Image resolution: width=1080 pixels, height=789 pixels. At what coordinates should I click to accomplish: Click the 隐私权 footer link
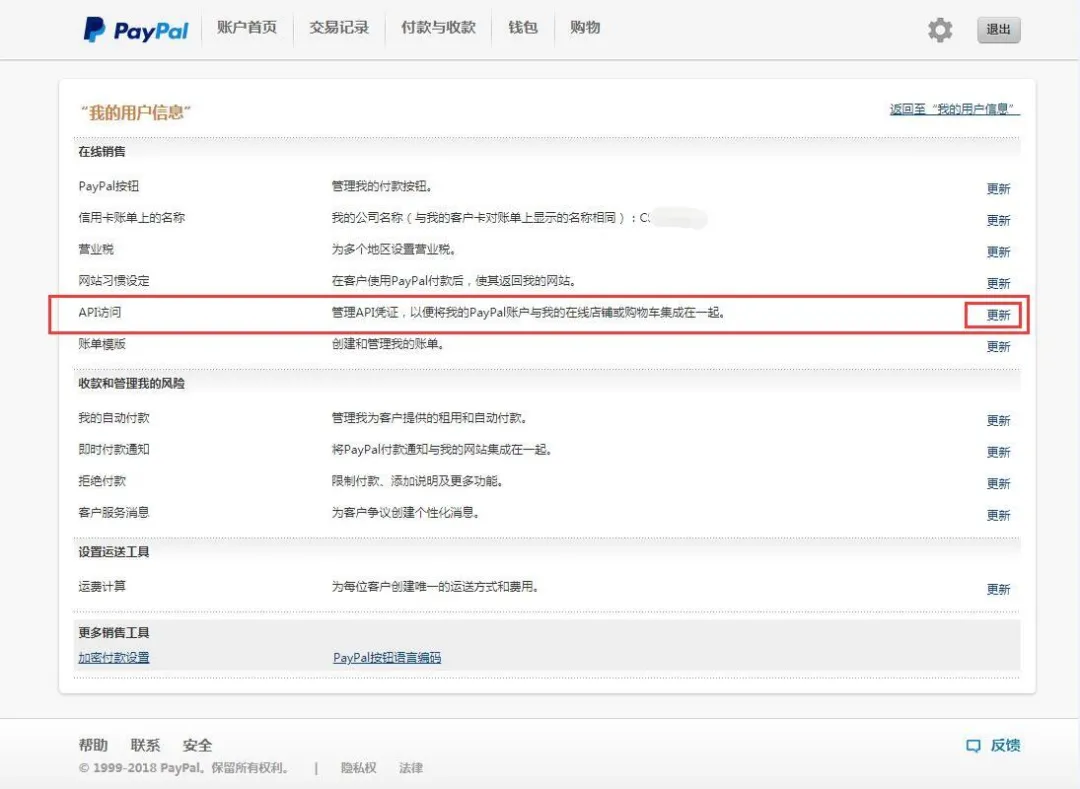357,768
